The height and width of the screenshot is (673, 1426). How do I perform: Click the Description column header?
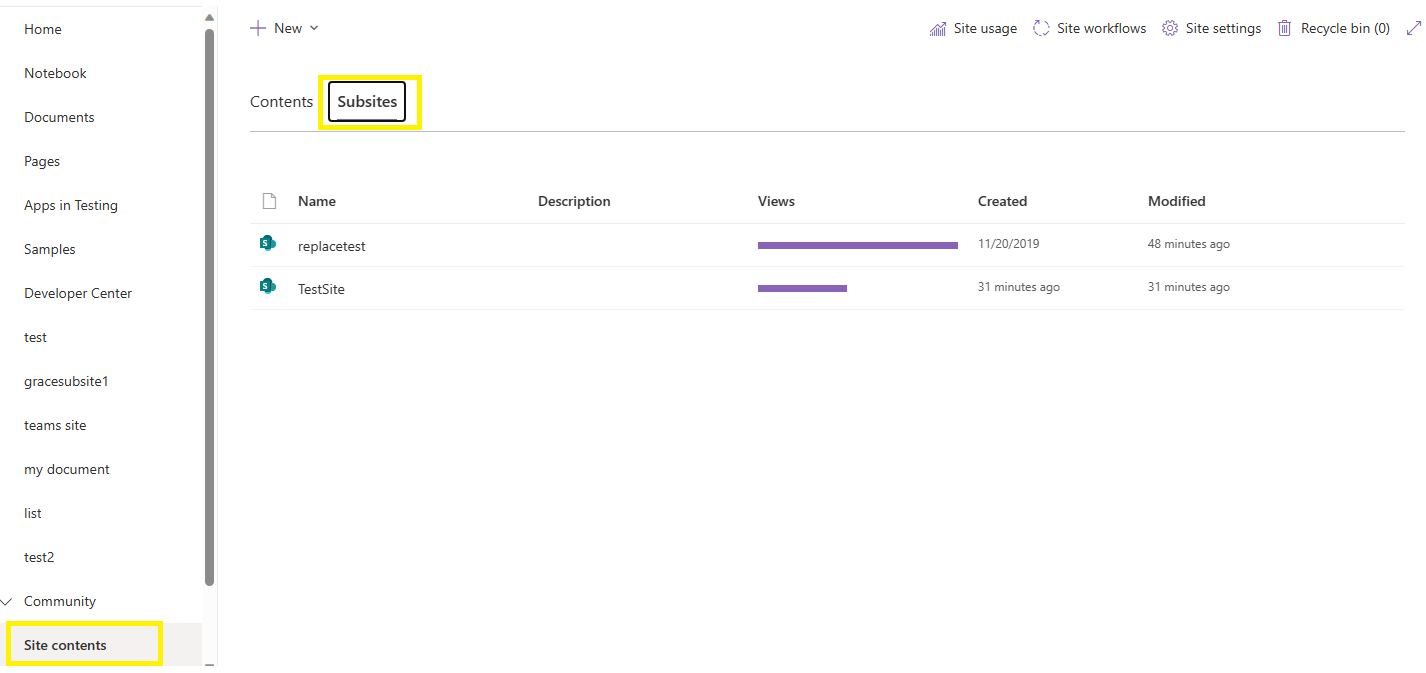point(574,201)
